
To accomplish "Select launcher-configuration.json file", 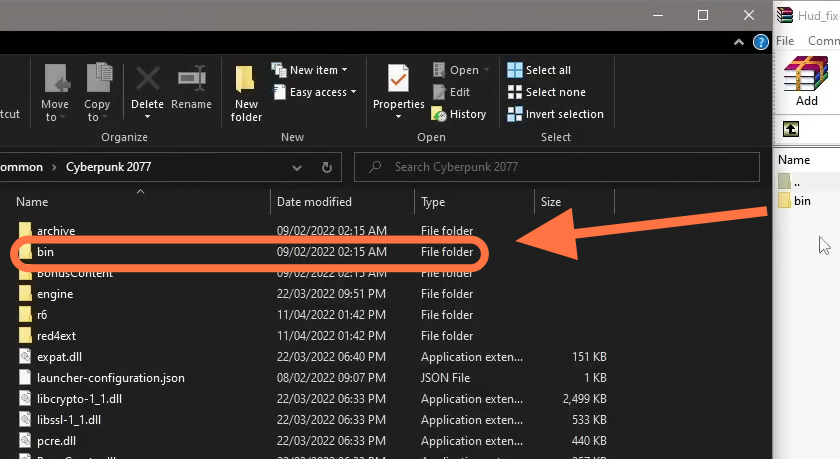I will point(111,378).
